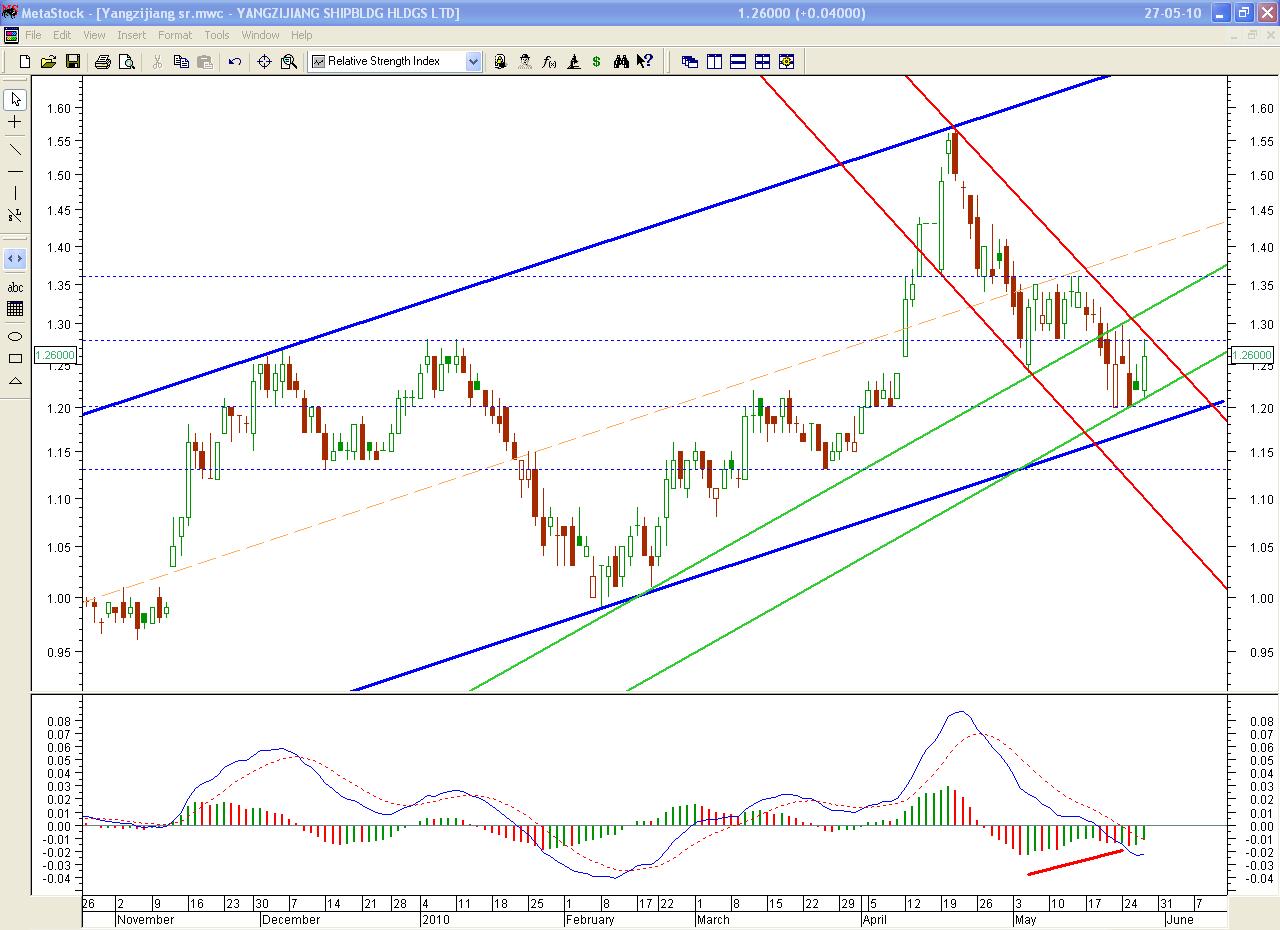This screenshot has width=1280, height=930.
Task: Activate context help arrow-question icon
Action: (x=645, y=62)
